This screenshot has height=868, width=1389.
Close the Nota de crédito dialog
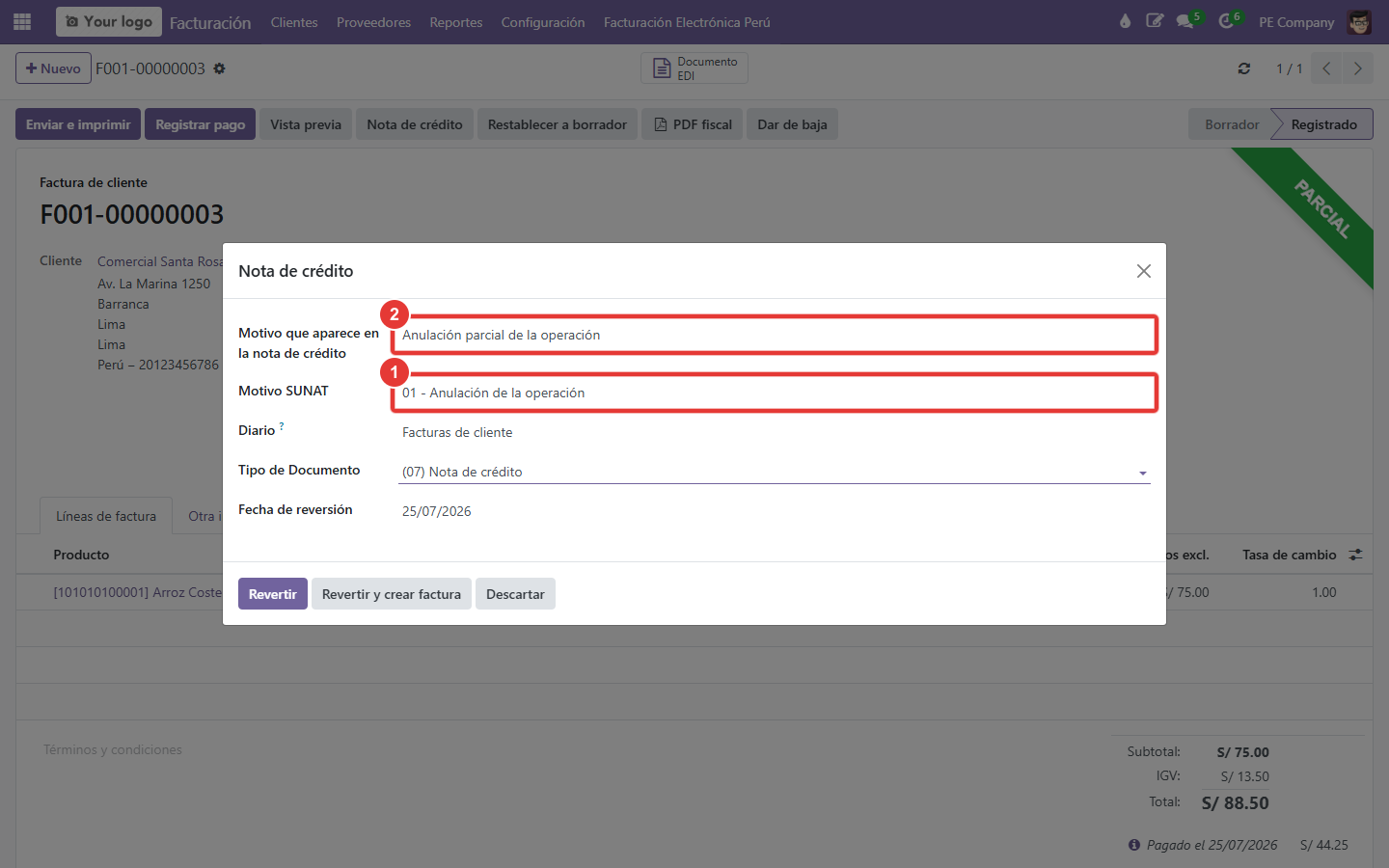click(1143, 271)
